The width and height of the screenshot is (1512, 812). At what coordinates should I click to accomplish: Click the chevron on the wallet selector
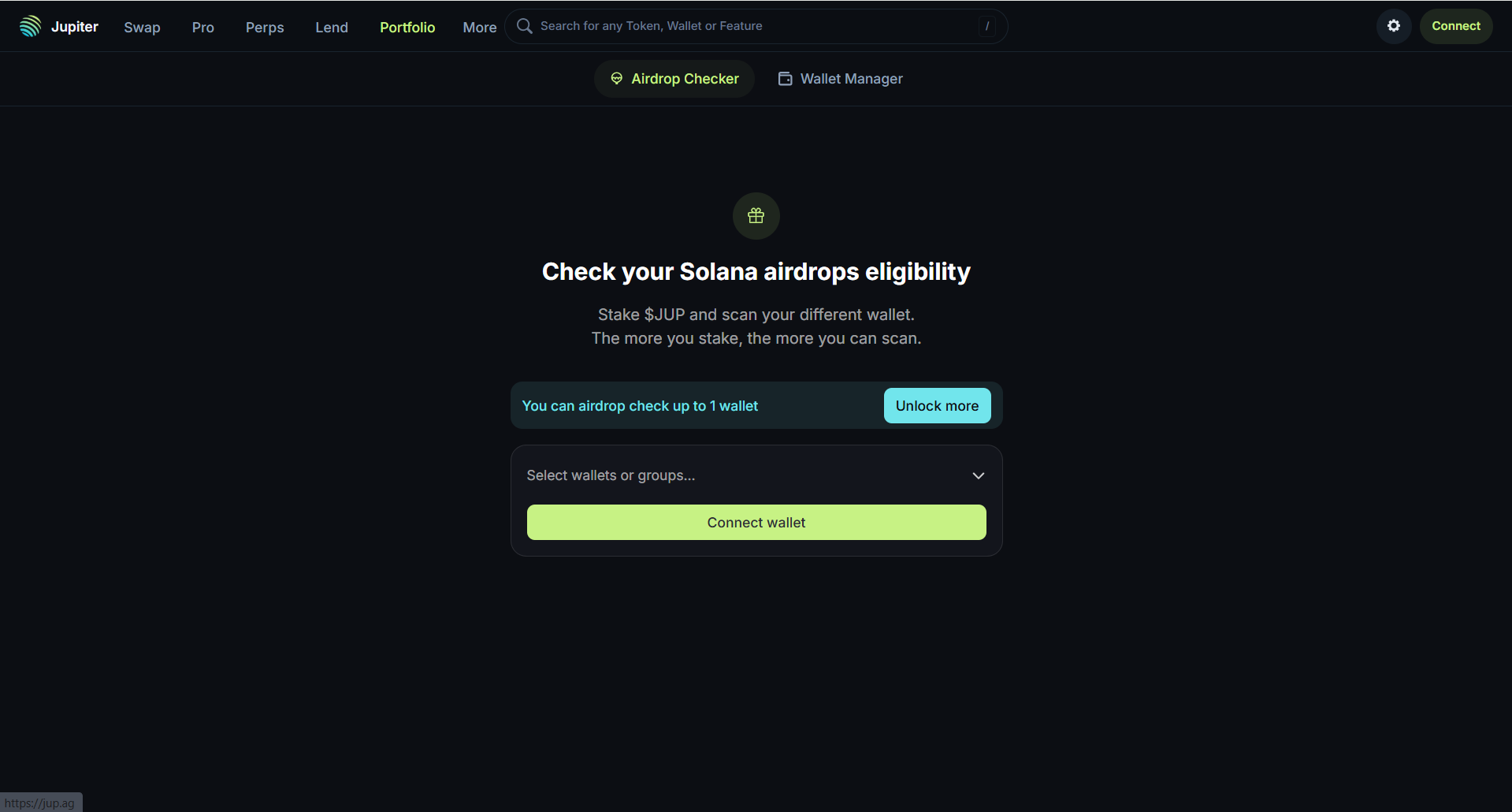click(978, 475)
